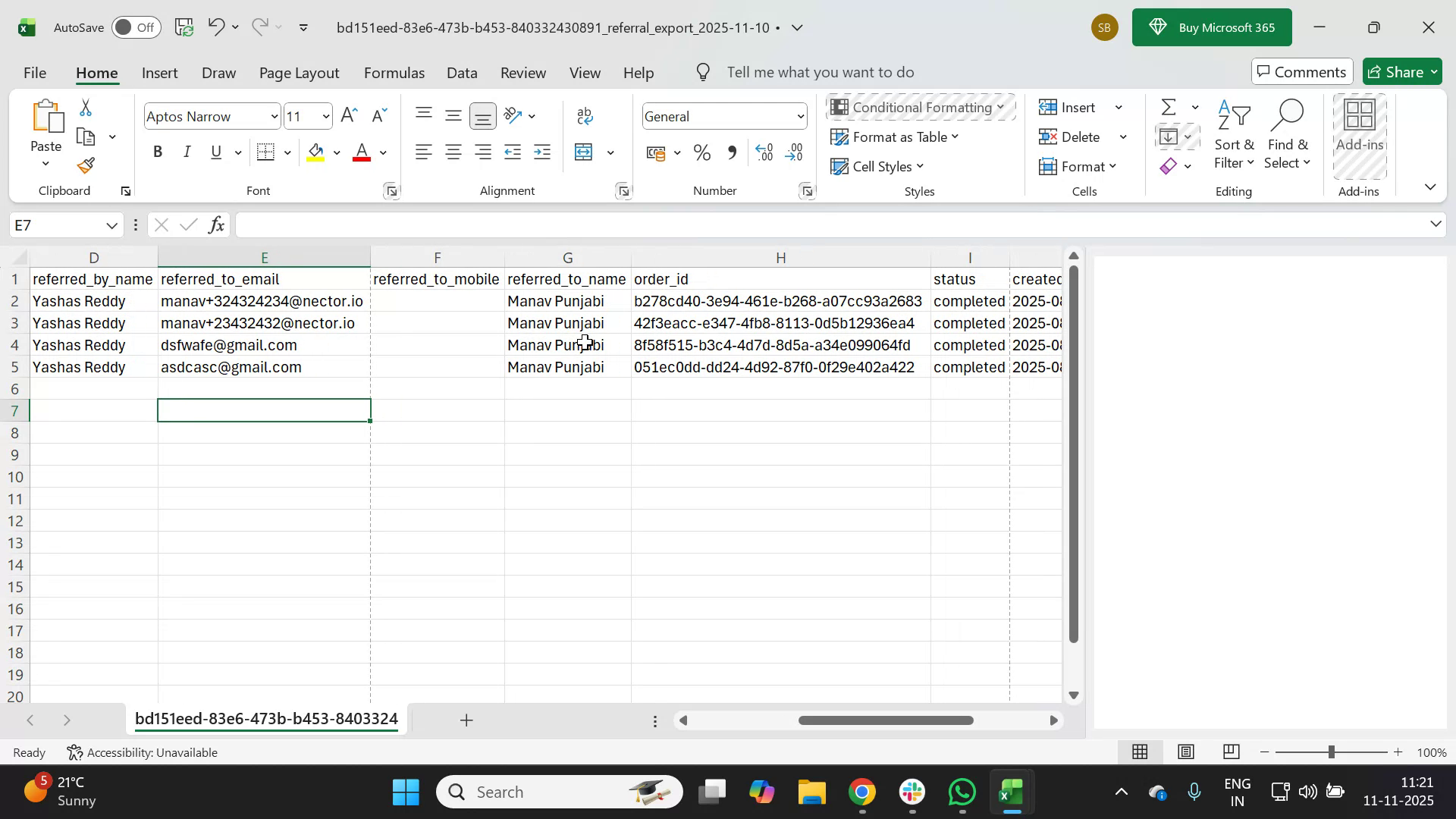Click the Increase Decimal icon
This screenshot has height=819, width=1456.
pos(764,152)
